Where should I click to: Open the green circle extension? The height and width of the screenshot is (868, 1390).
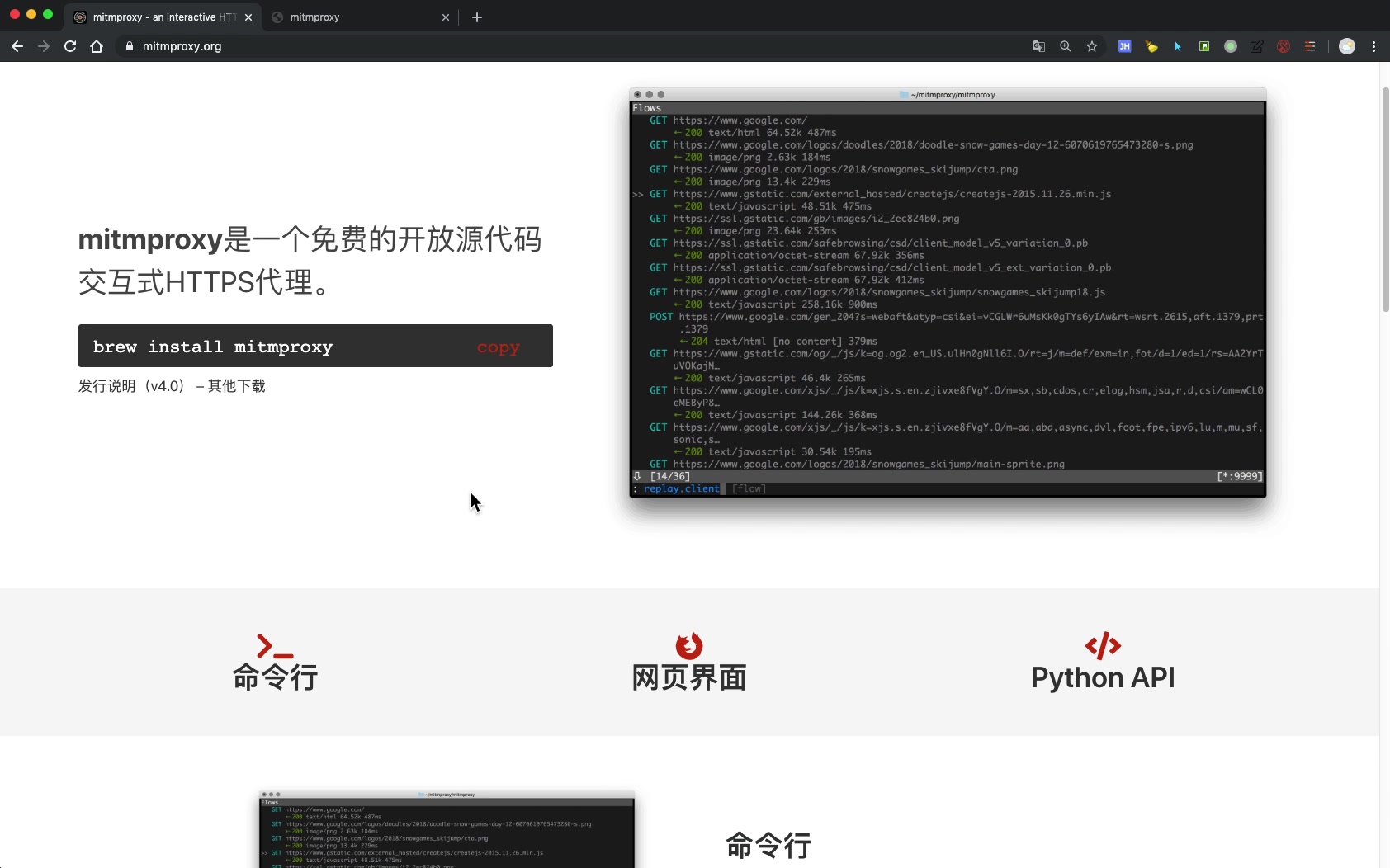coord(1231,46)
